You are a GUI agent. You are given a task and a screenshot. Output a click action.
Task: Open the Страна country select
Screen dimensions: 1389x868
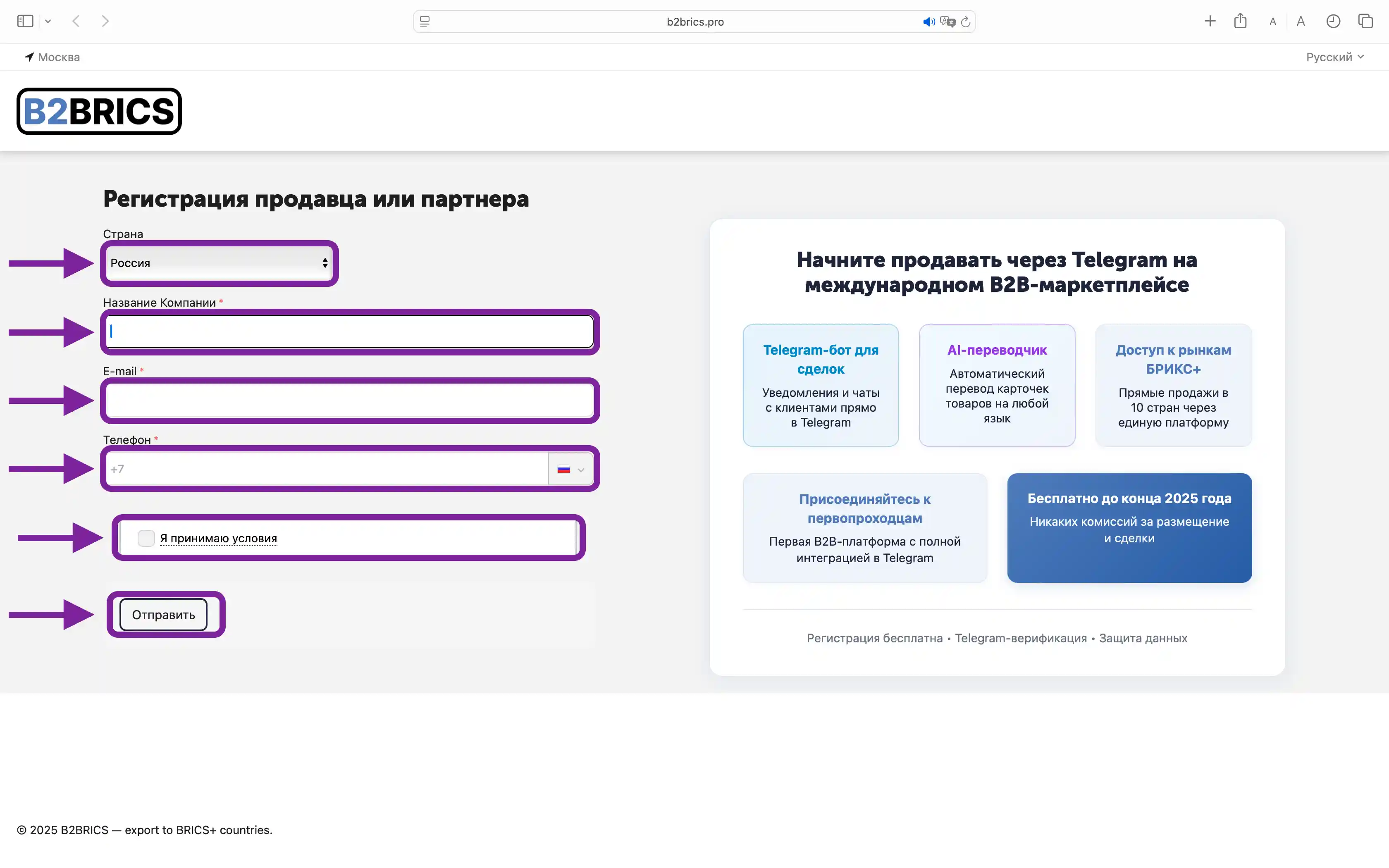click(x=219, y=263)
